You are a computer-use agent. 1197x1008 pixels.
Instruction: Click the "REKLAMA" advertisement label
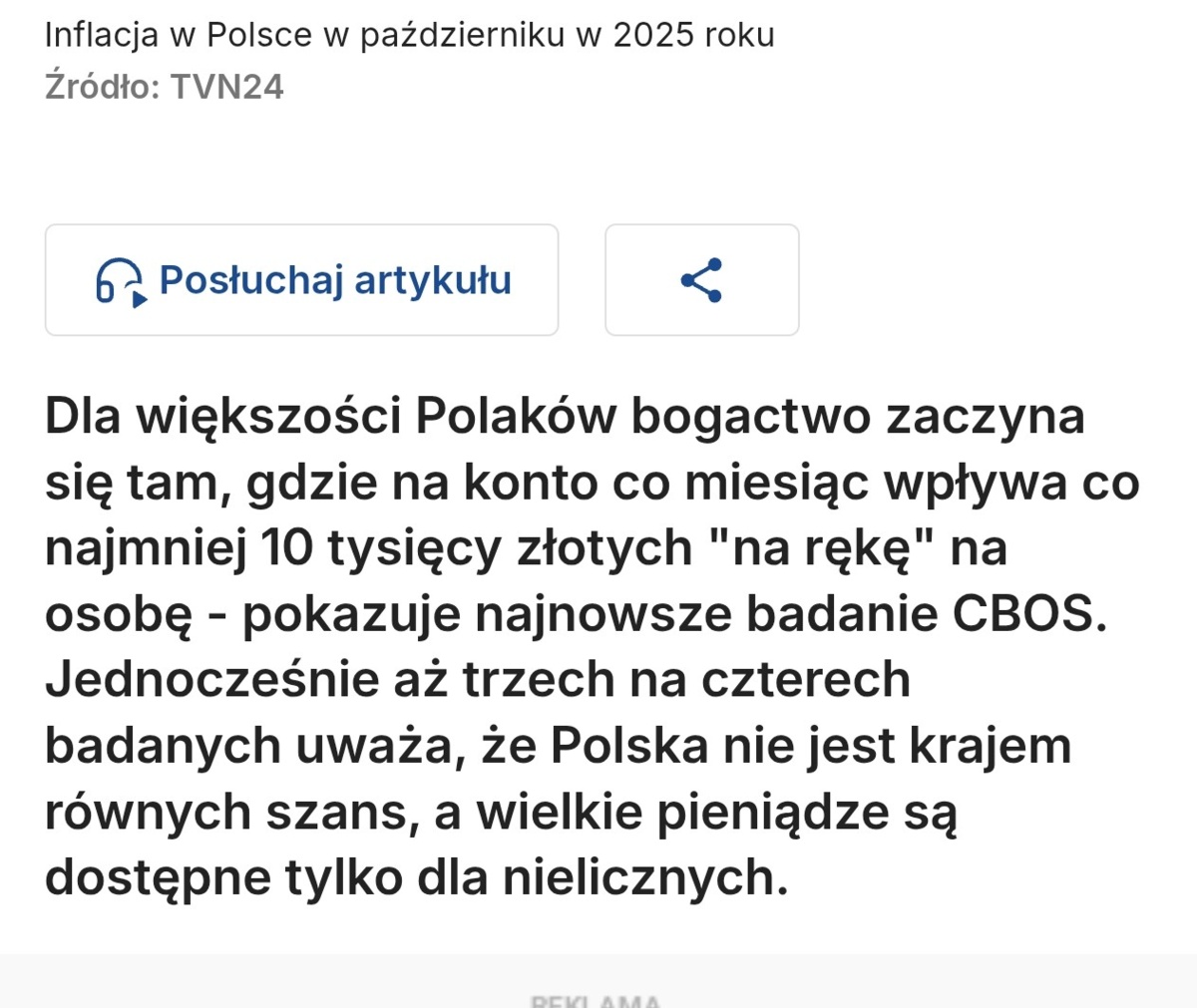[x=596, y=1000]
